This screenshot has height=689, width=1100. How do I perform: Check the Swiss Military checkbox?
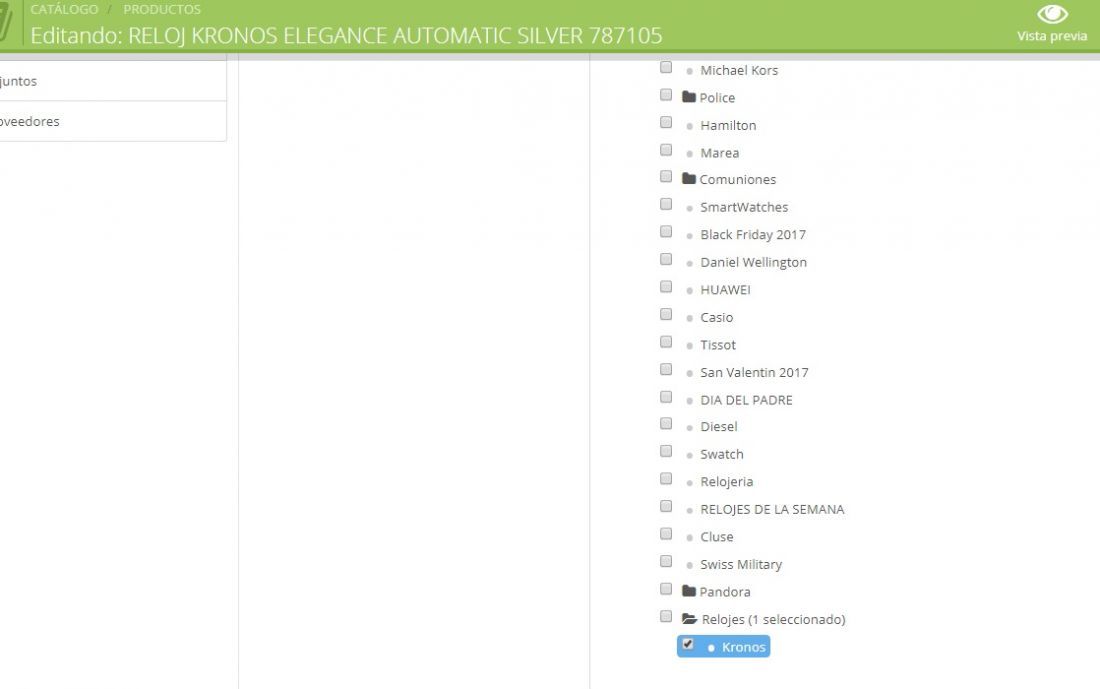click(x=666, y=561)
